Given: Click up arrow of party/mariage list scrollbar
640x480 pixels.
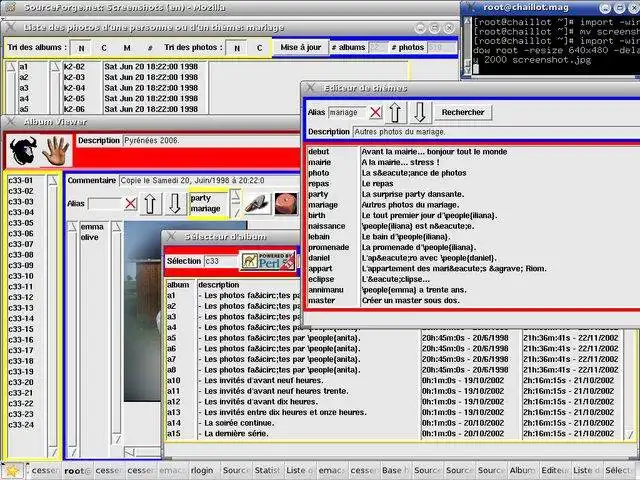Looking at the screenshot, I should click(x=236, y=195).
